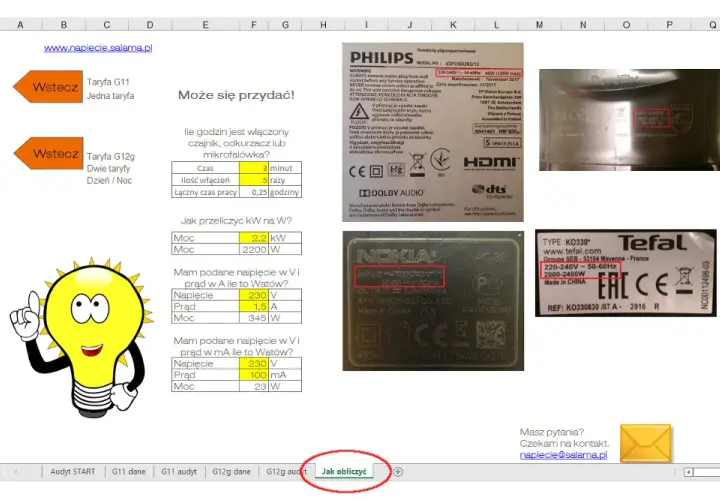
Task: Select the G12g audyt sheet tab
Action: (x=286, y=472)
